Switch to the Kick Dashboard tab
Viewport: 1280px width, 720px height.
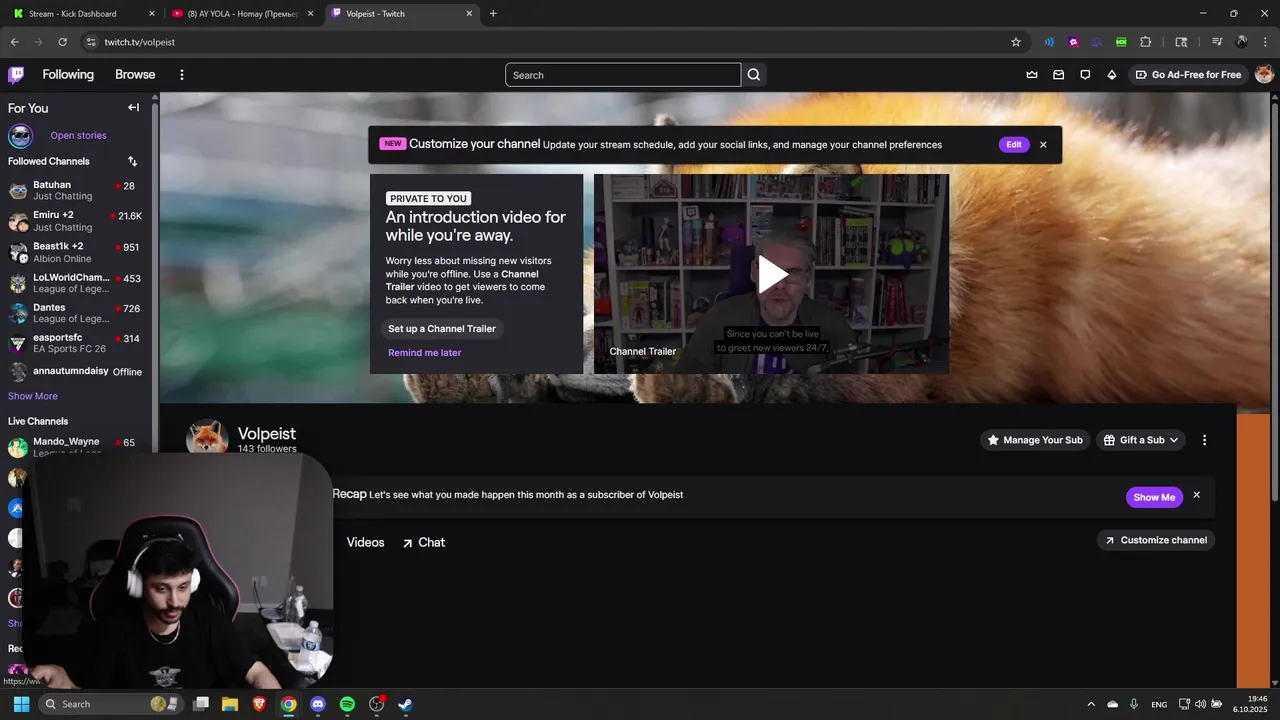[84, 14]
